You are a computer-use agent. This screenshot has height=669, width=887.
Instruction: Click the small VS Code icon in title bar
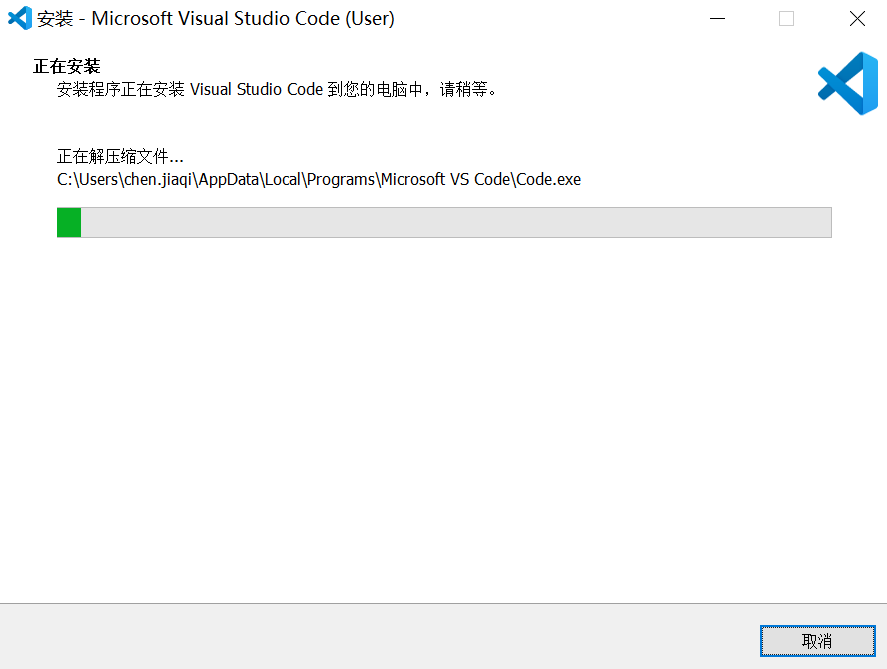pos(20,18)
